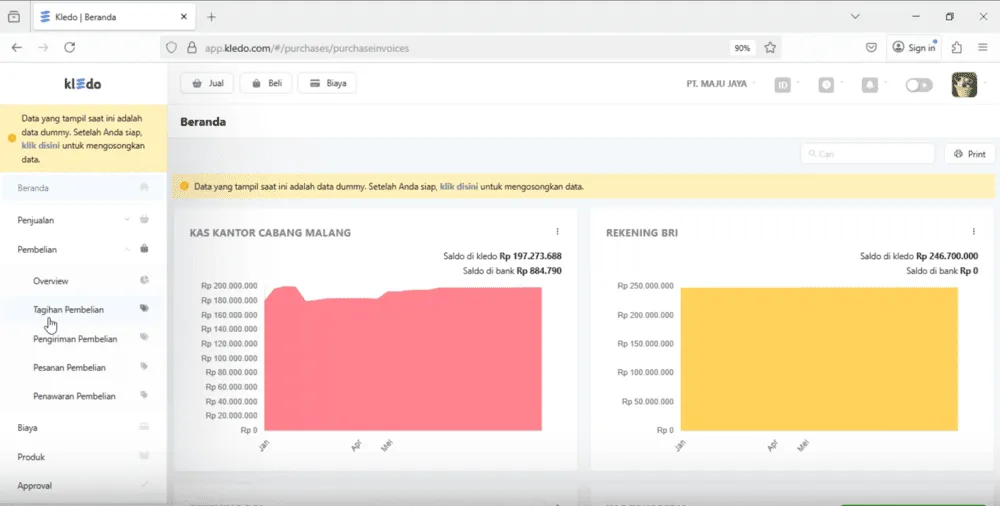
Task: Open the user profile avatar
Action: pyautogui.click(x=964, y=84)
